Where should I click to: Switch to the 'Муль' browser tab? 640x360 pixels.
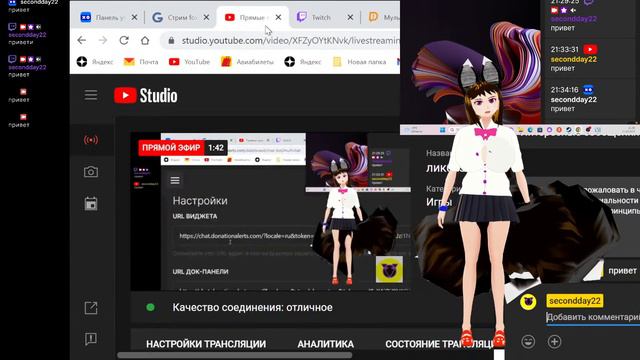pyautogui.click(x=384, y=17)
